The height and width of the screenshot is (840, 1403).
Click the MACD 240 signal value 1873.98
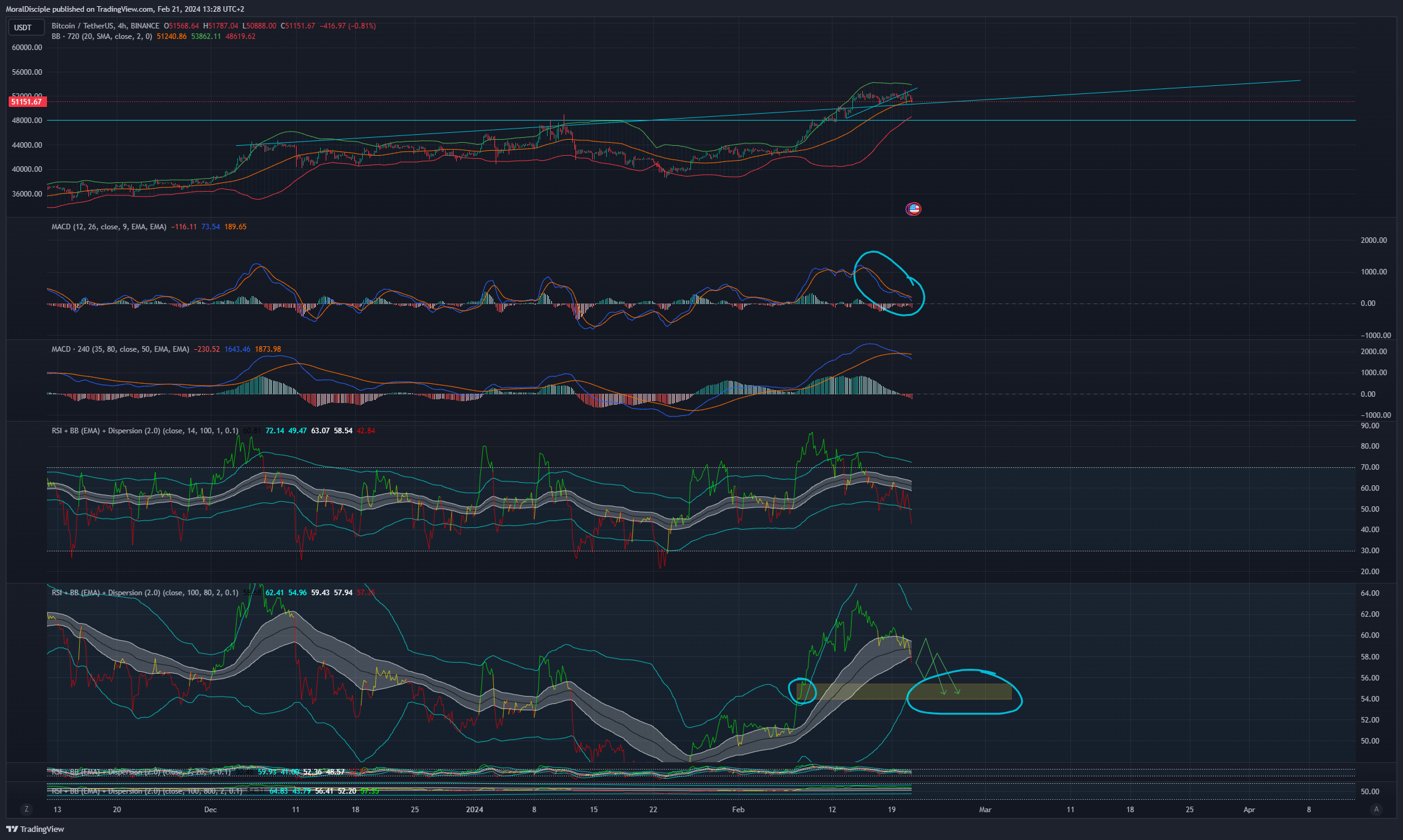pos(268,349)
